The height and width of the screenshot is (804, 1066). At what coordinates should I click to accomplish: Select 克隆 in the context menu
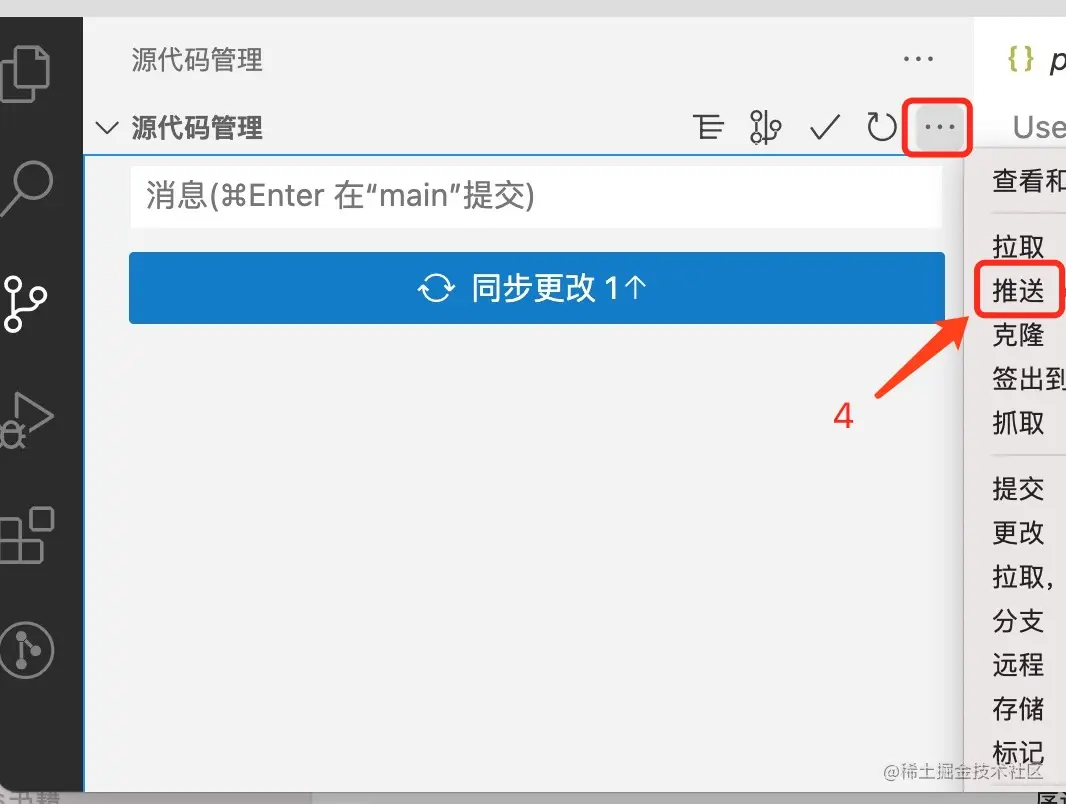[x=1018, y=334]
